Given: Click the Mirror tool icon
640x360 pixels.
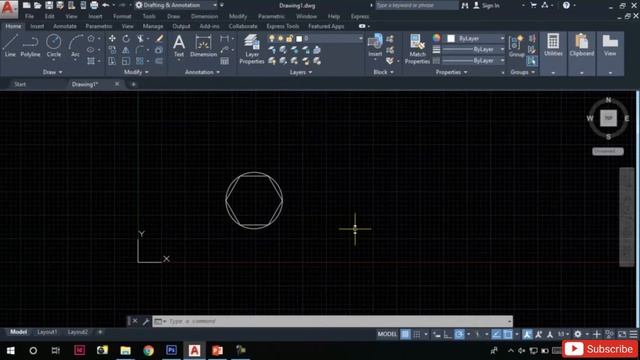Looking at the screenshot, I should 126,50.
